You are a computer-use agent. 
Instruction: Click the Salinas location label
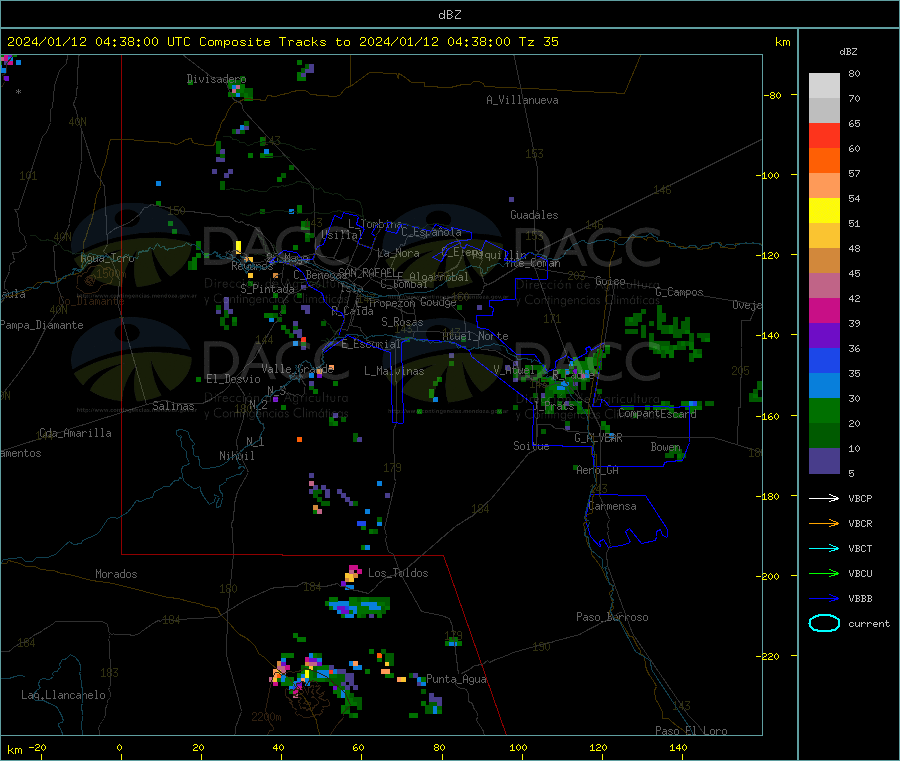click(x=173, y=406)
